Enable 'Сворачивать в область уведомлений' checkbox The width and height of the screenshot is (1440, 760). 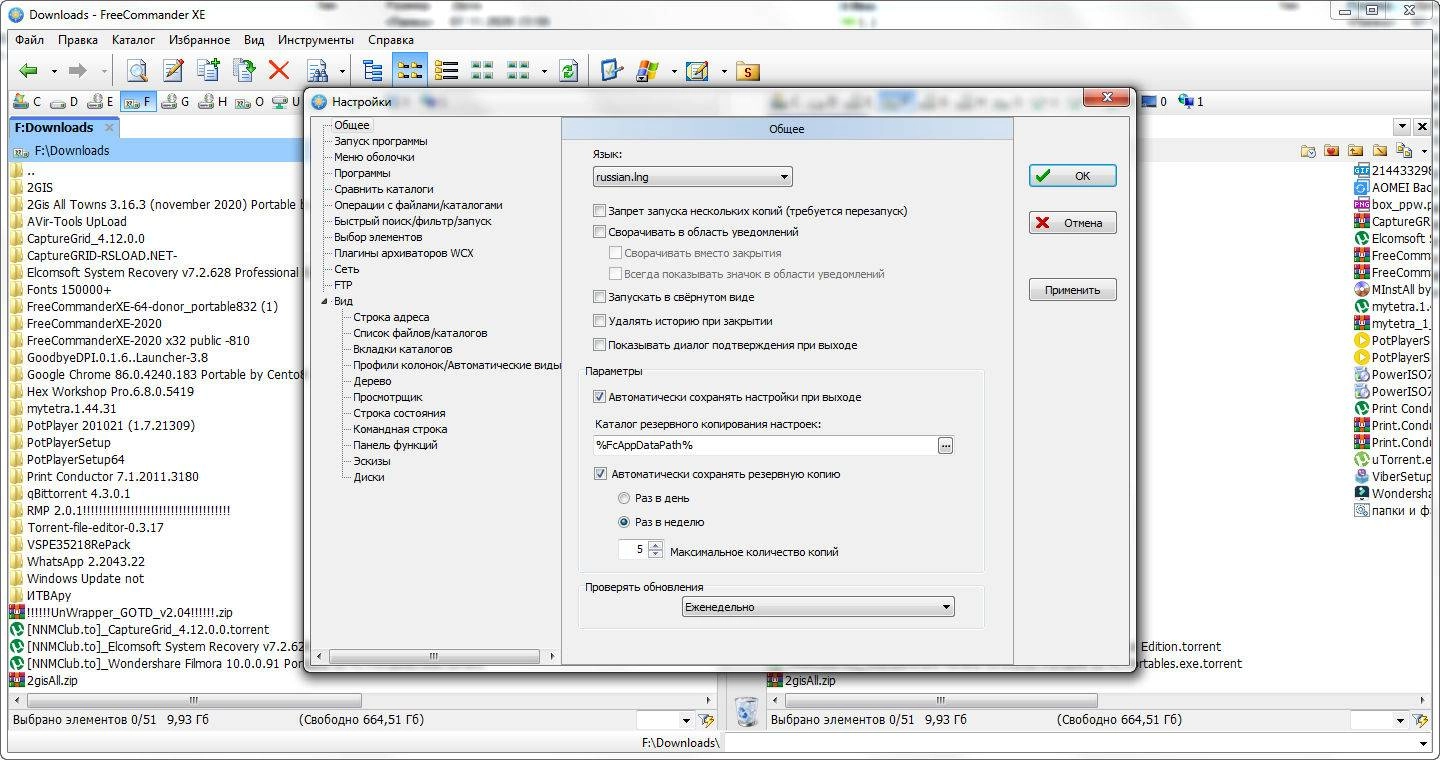click(x=599, y=232)
